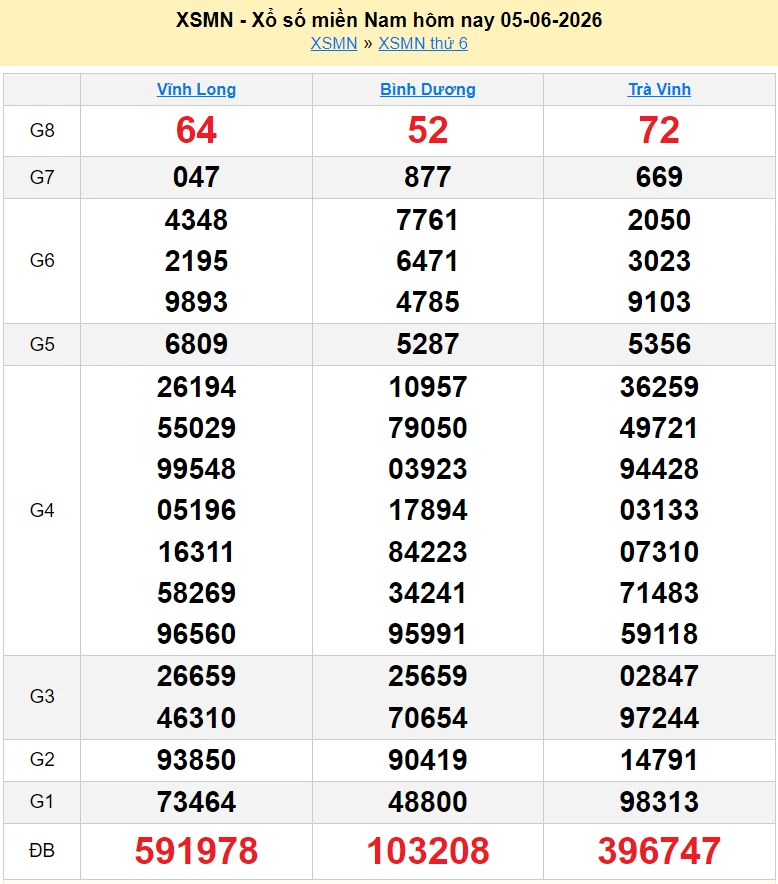Click G6 value 9893
Screen dimensions: 778x884
196,302
